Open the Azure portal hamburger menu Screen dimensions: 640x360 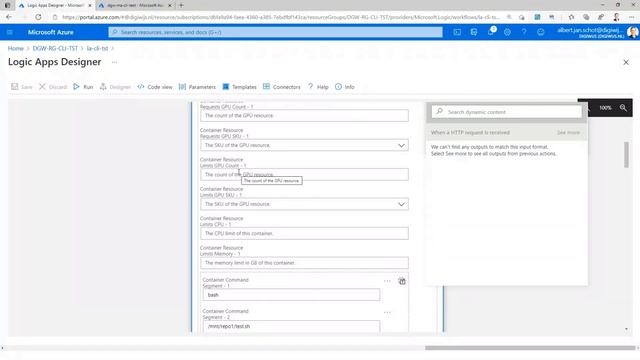click(x=10, y=32)
